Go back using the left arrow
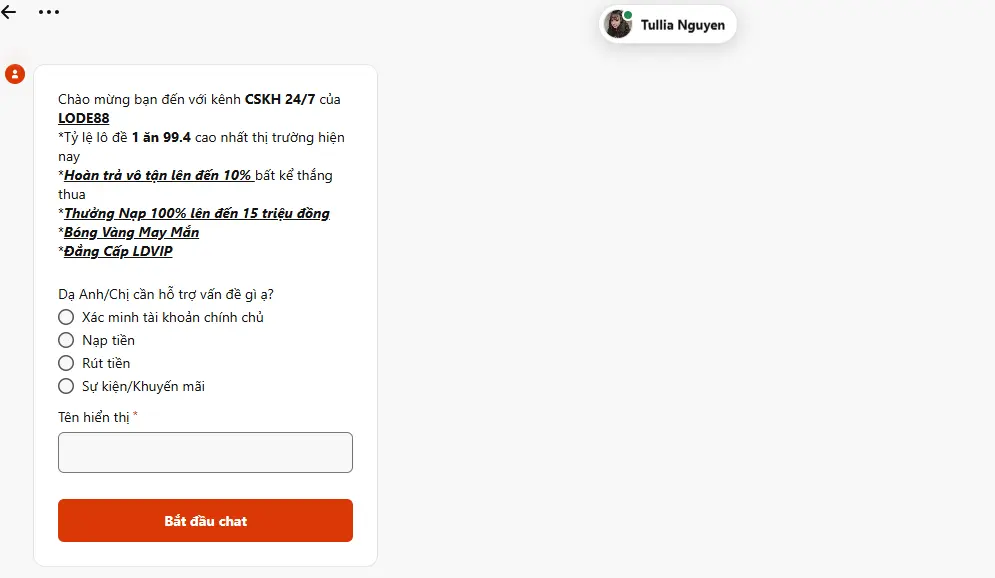 (8, 11)
